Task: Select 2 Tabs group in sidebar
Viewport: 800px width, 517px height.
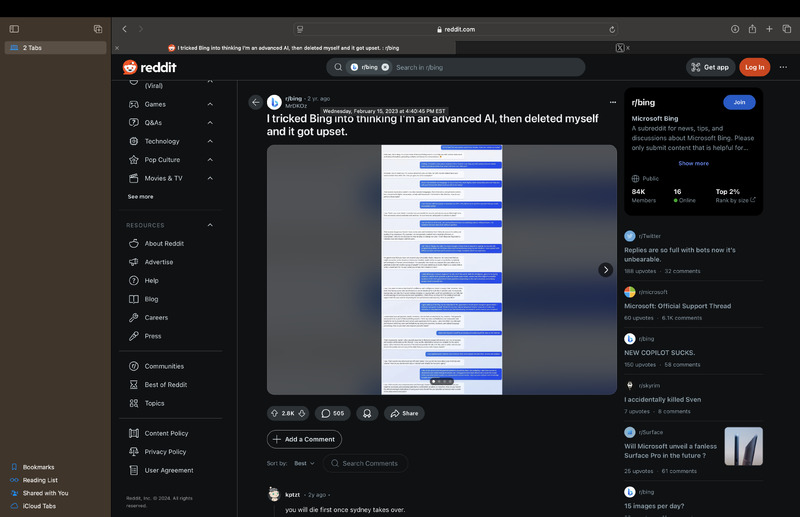Action: (55, 47)
